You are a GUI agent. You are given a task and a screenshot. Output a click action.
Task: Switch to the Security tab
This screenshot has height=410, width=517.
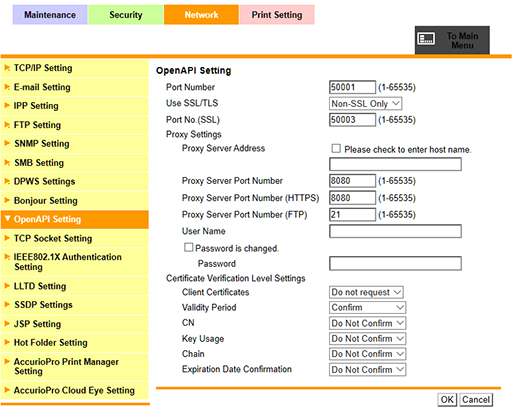[x=126, y=15]
